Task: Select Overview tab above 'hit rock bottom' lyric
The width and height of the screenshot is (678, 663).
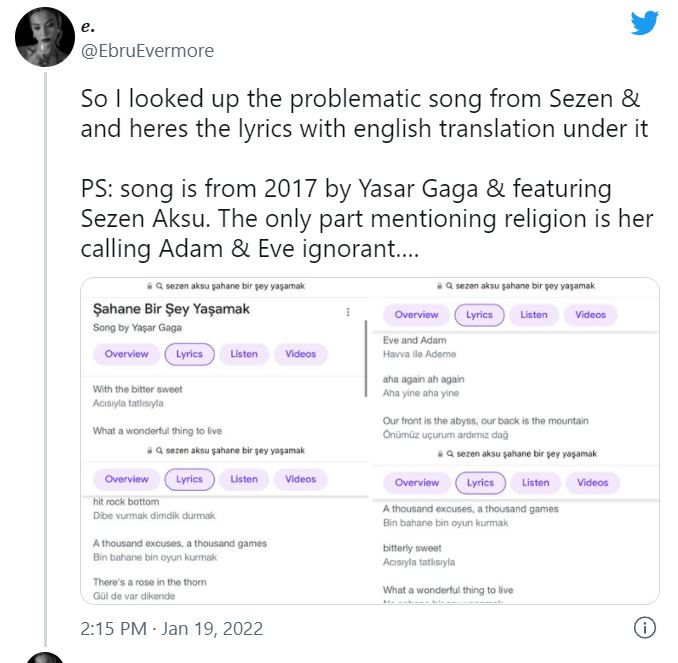Action: (126, 479)
